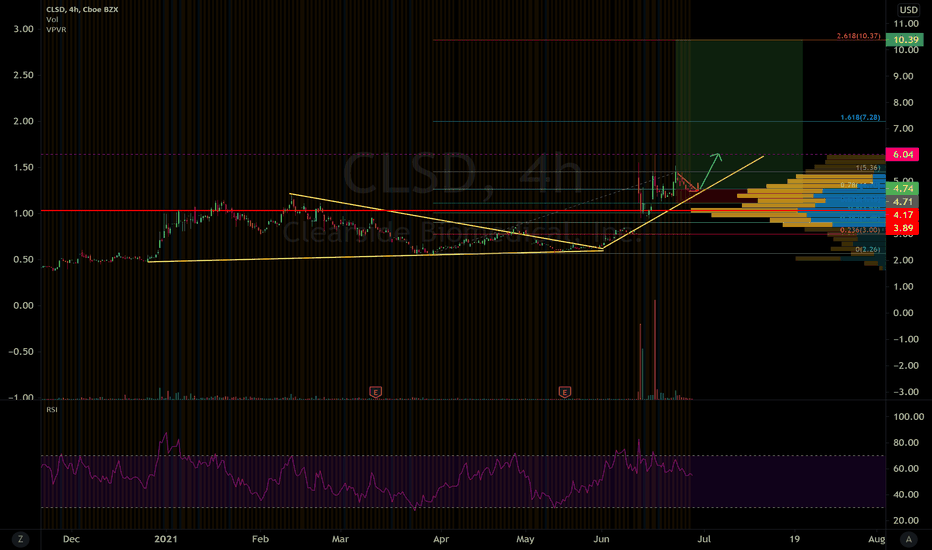
Task: Click the 3.00 value on left scale
Action: [x=24, y=29]
